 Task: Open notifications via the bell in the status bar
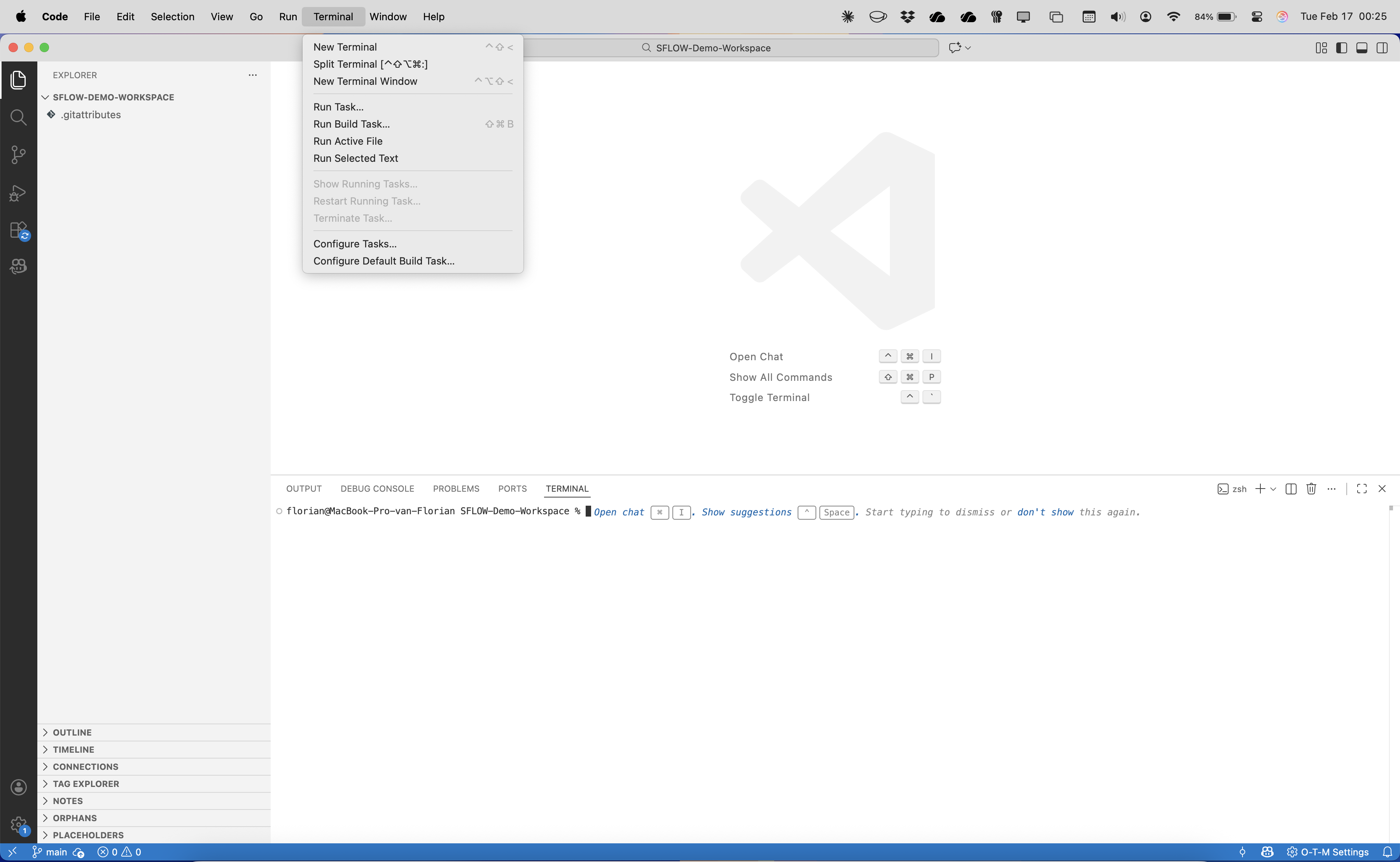[x=1387, y=852]
